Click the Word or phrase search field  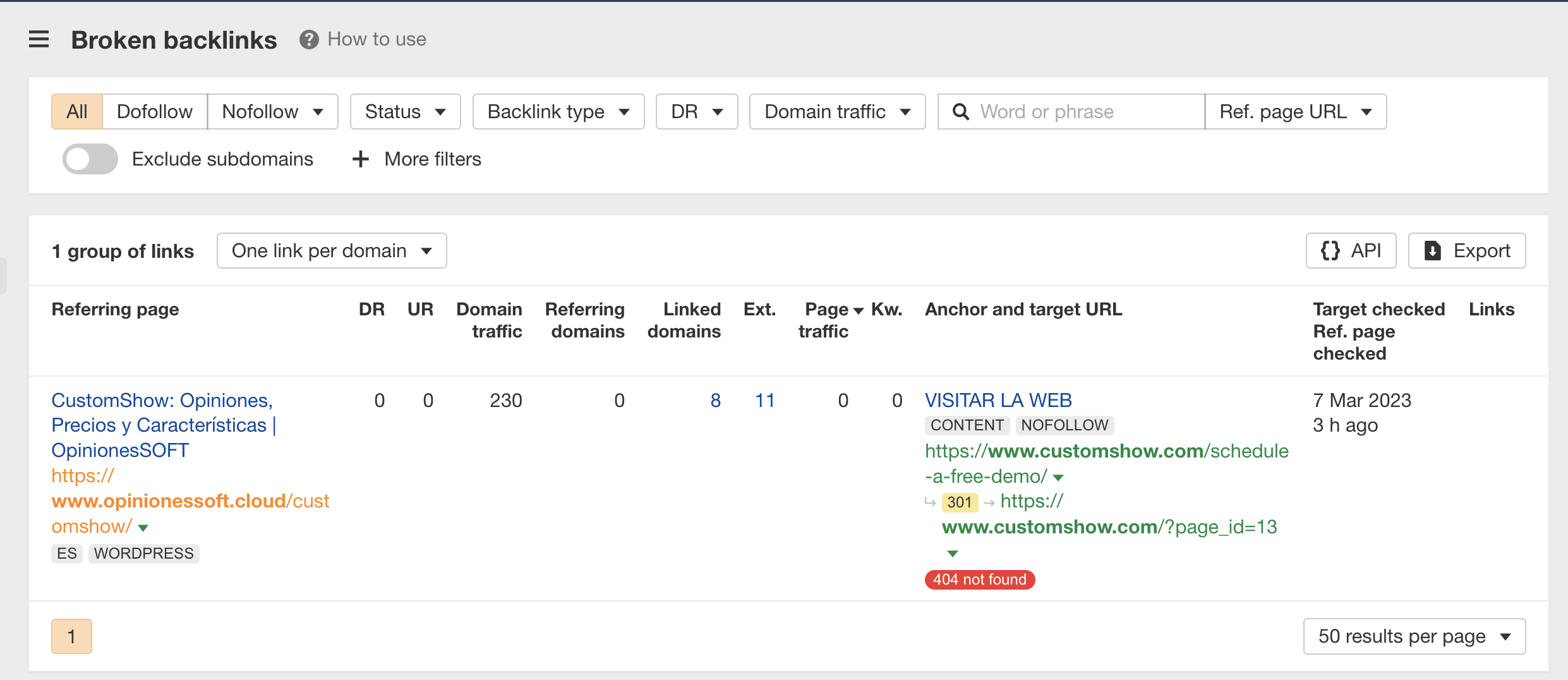(x=1071, y=112)
